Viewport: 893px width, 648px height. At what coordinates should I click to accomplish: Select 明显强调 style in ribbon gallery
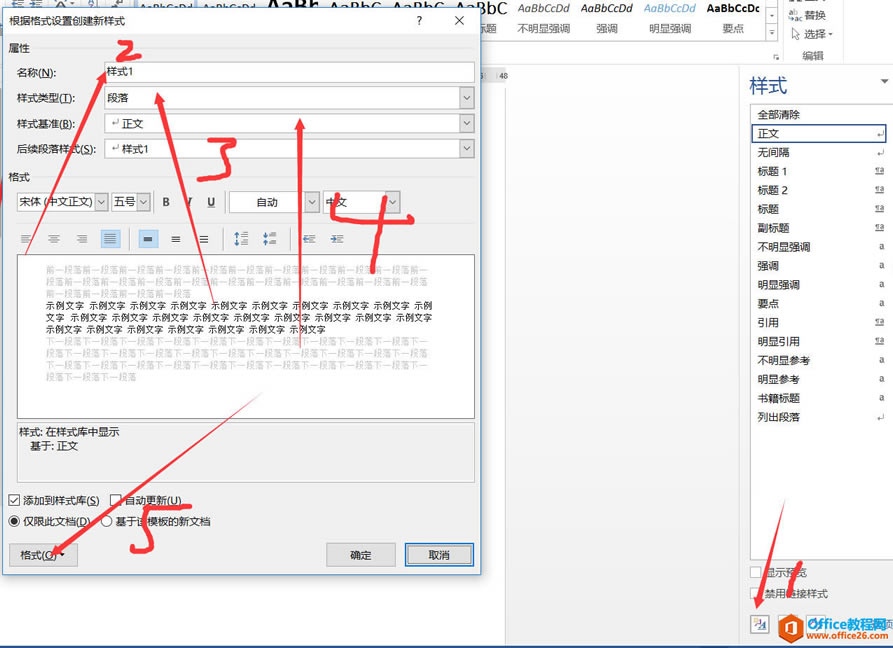tap(670, 19)
